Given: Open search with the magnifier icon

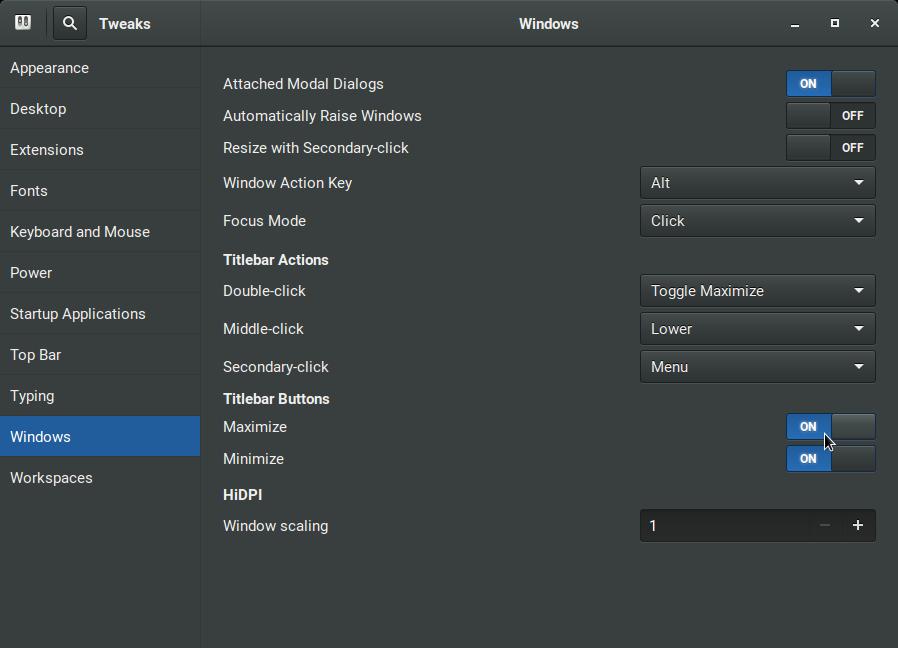Looking at the screenshot, I should click(70, 23).
